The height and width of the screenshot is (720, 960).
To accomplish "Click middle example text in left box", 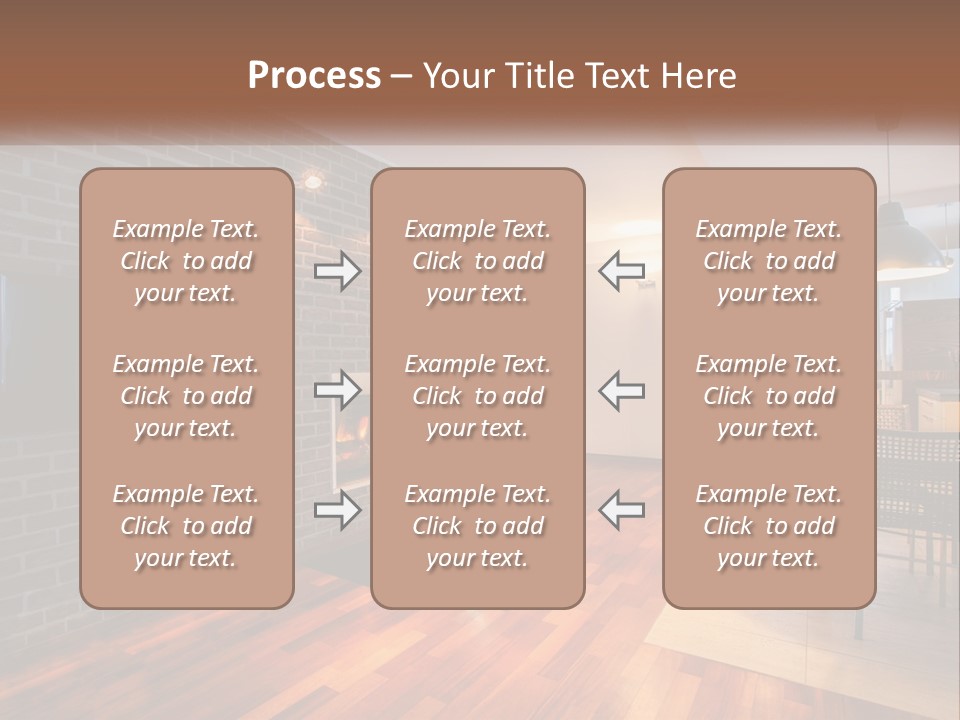I will 186,396.
